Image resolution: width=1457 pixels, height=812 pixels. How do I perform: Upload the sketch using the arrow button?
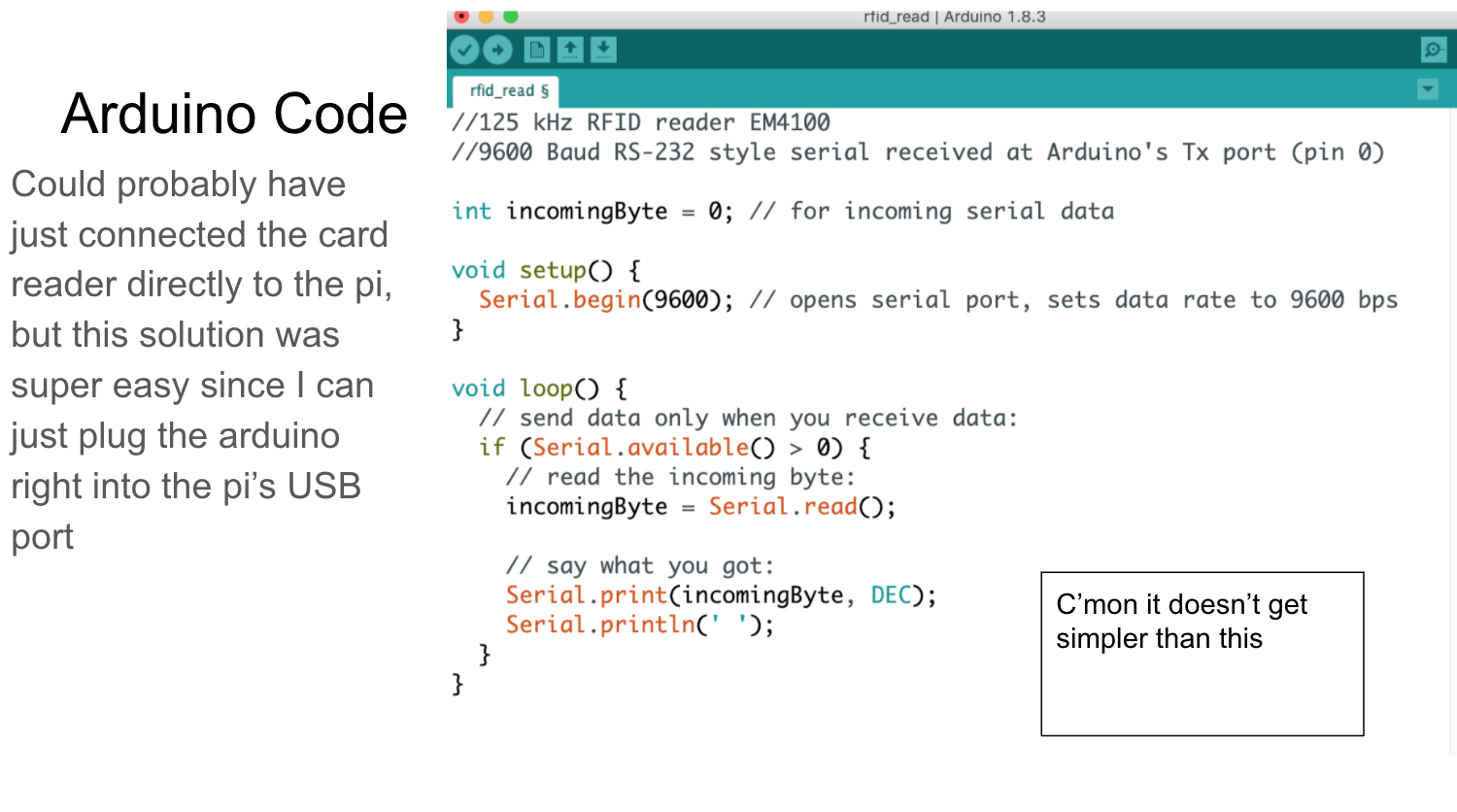(x=498, y=50)
